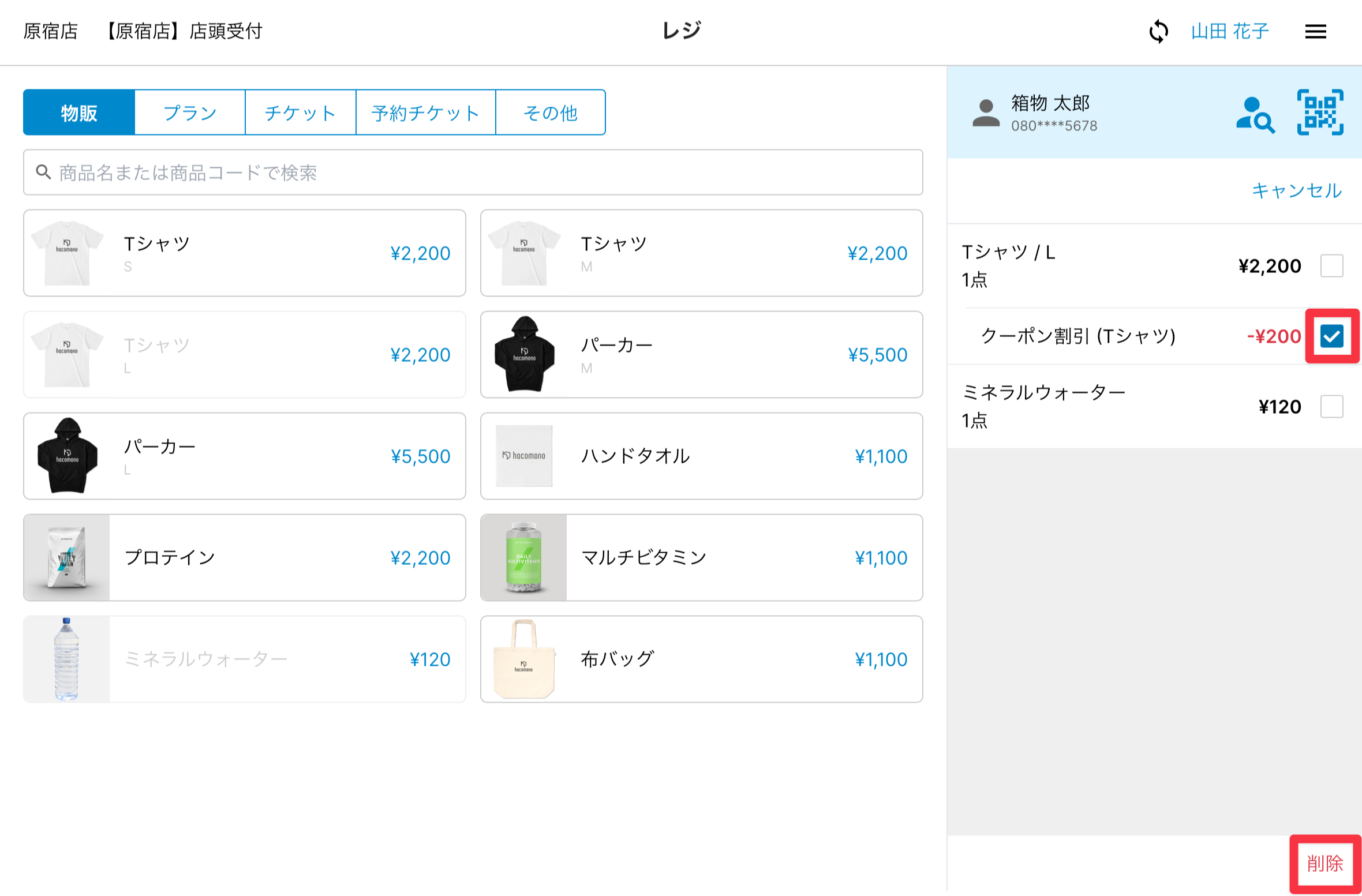Select the プロテイン product image
Image resolution: width=1362 pixels, height=896 pixels.
(67, 557)
